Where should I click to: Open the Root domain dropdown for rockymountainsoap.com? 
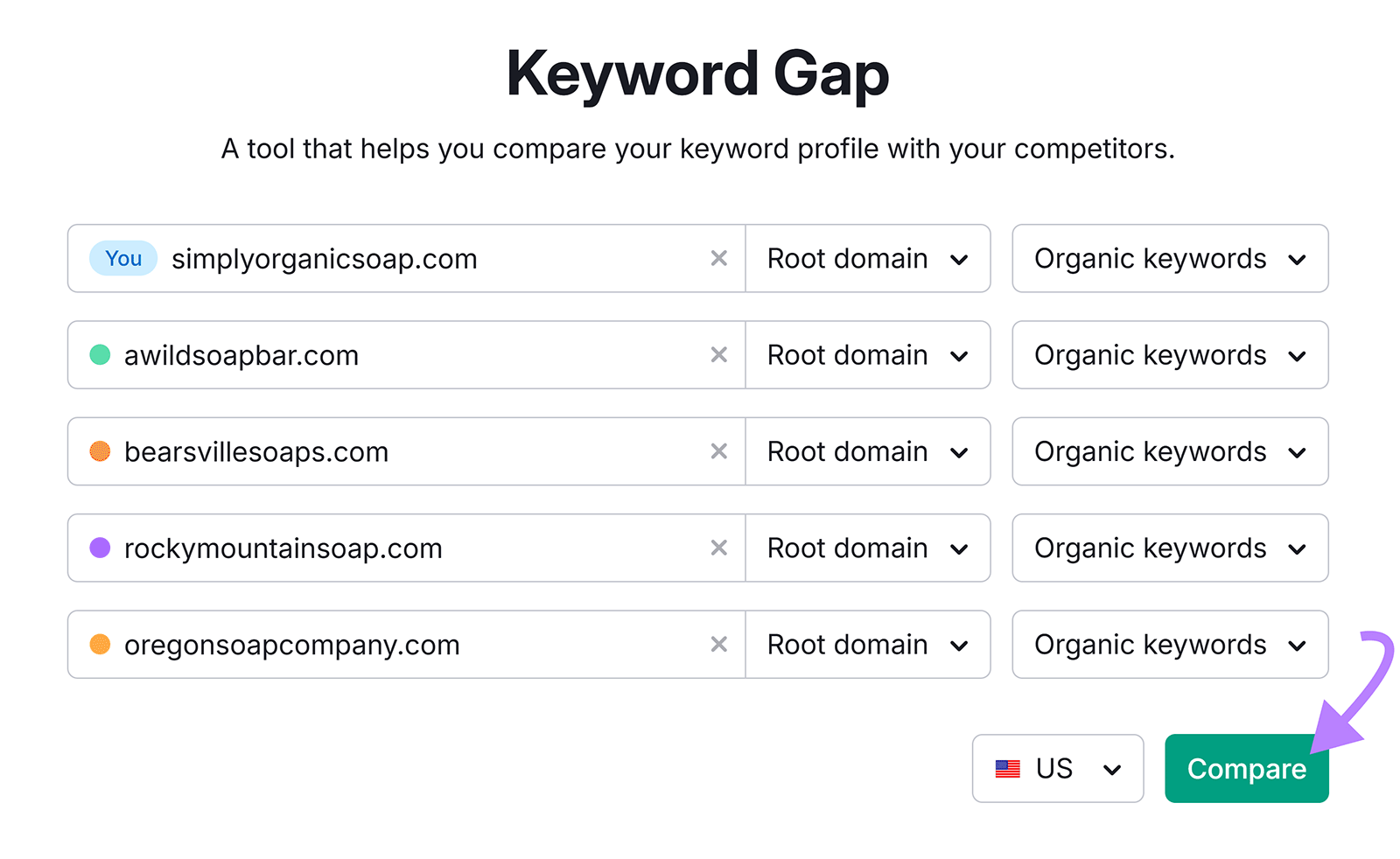click(867, 548)
